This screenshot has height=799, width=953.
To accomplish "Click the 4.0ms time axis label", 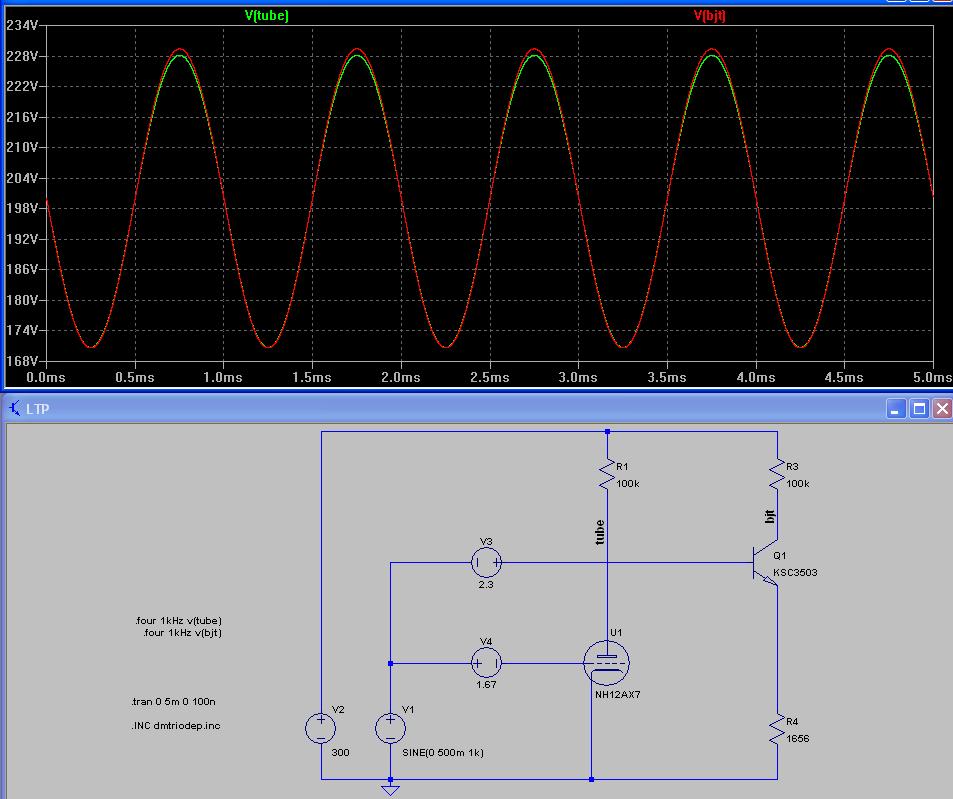I will coord(755,377).
